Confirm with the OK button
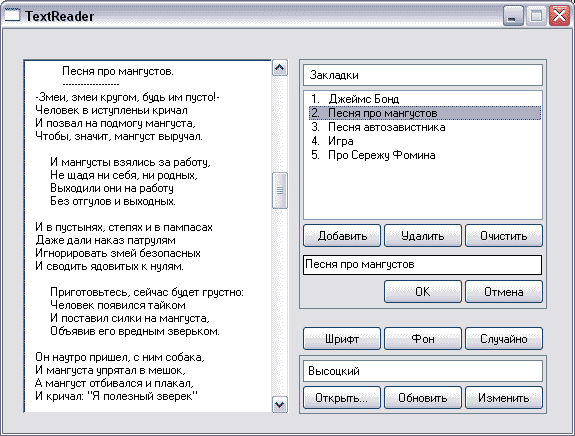 (x=422, y=292)
